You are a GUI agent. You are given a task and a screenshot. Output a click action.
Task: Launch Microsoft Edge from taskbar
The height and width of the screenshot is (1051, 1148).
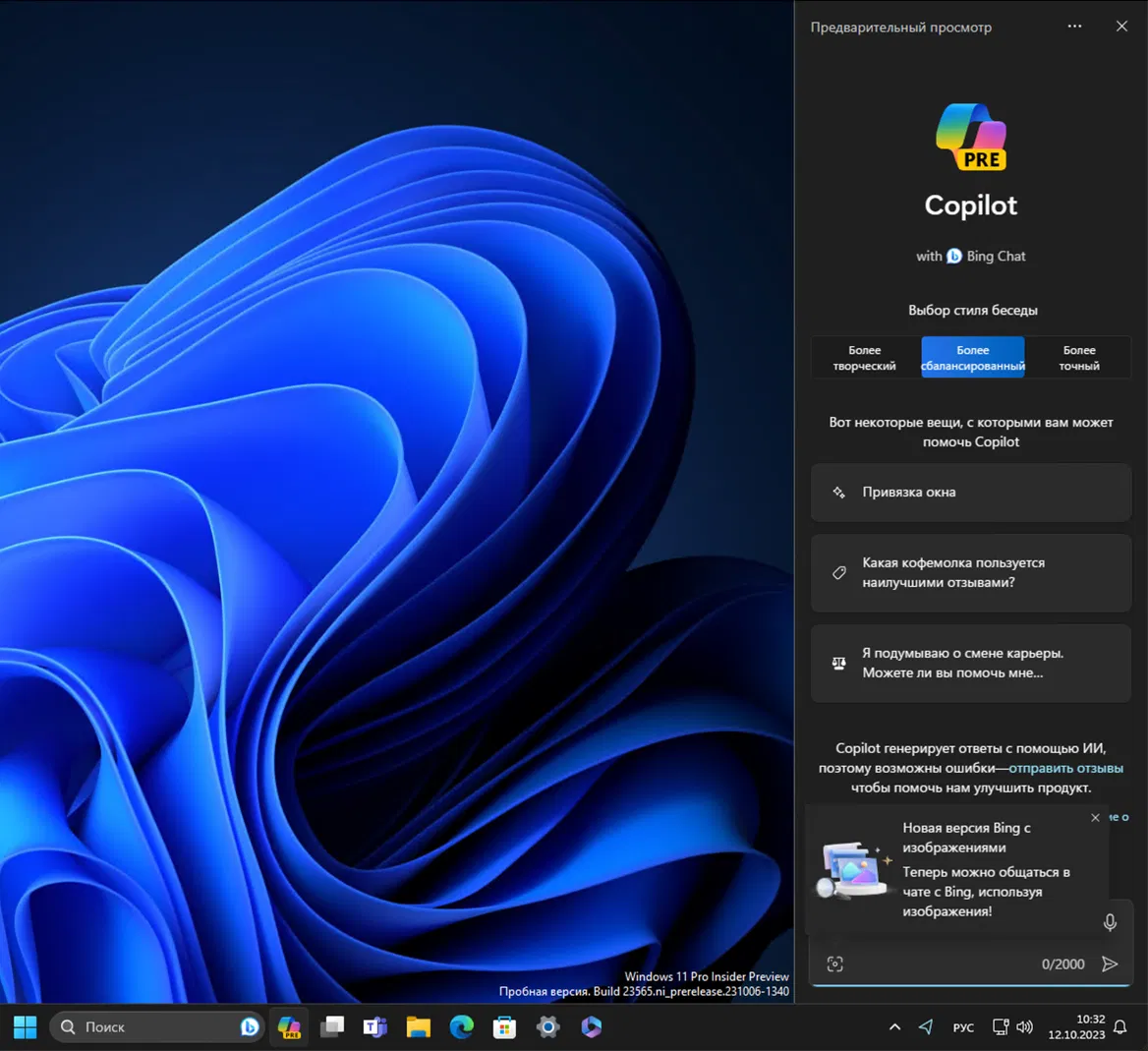coord(462,1027)
